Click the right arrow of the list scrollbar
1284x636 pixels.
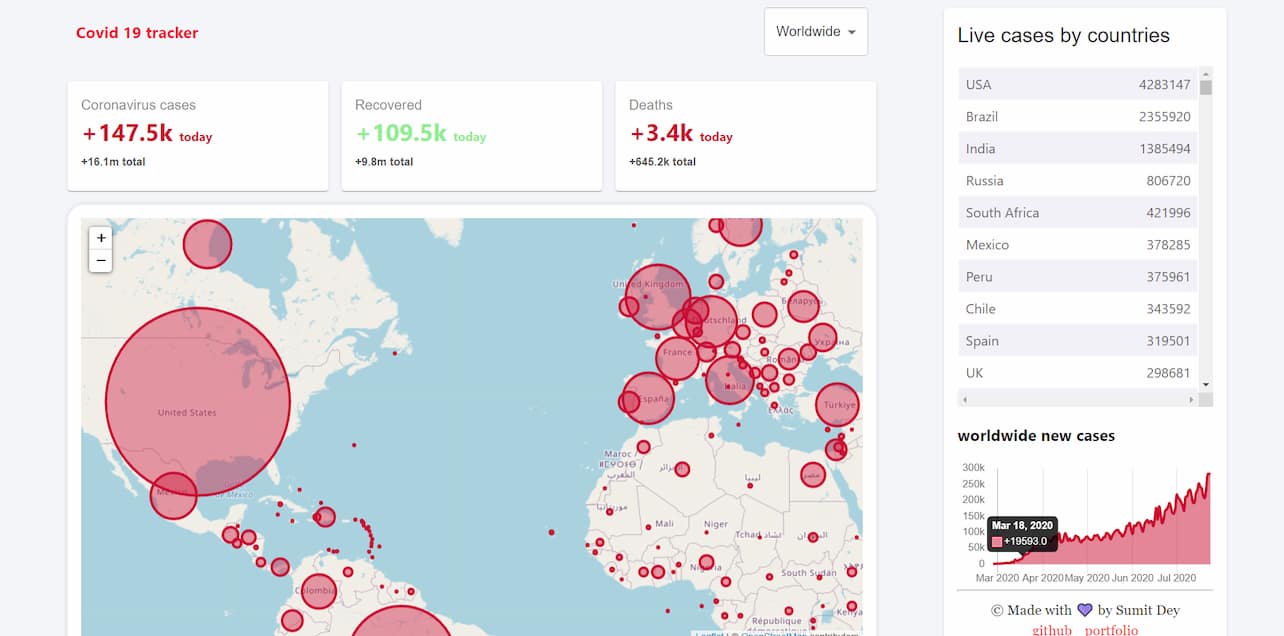click(x=1190, y=398)
